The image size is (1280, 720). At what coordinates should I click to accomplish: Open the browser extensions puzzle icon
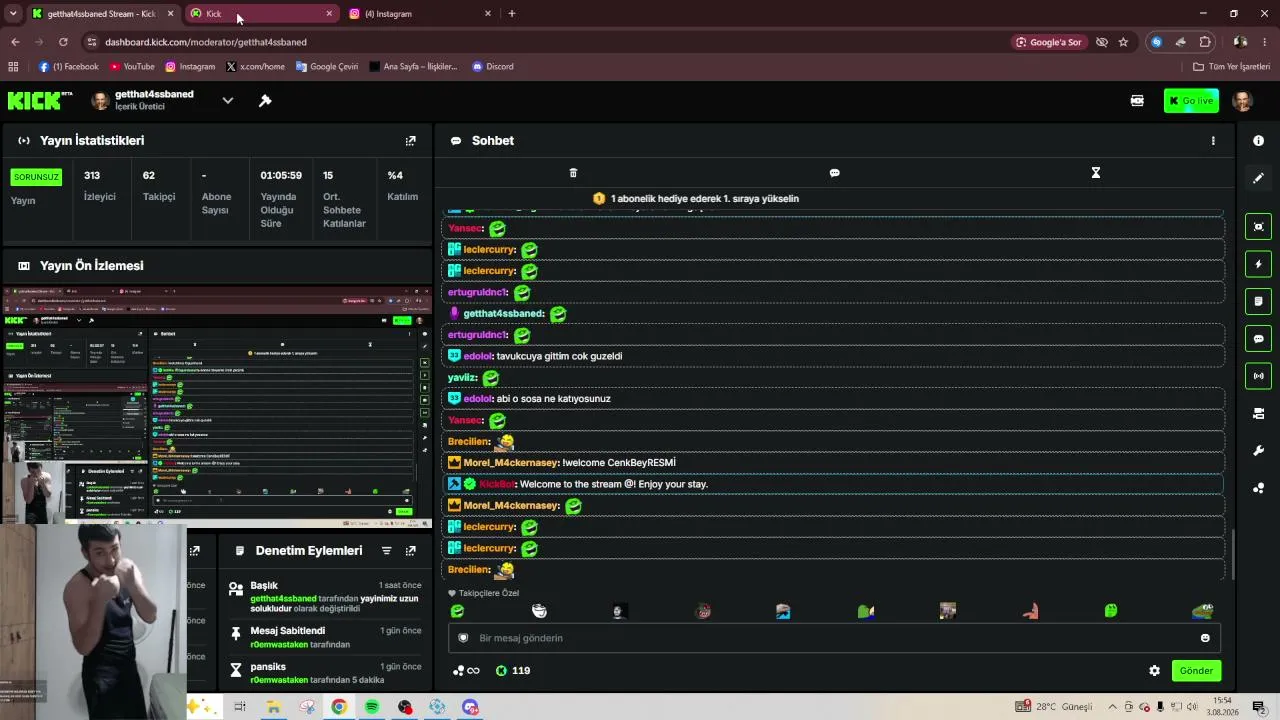tap(1205, 42)
